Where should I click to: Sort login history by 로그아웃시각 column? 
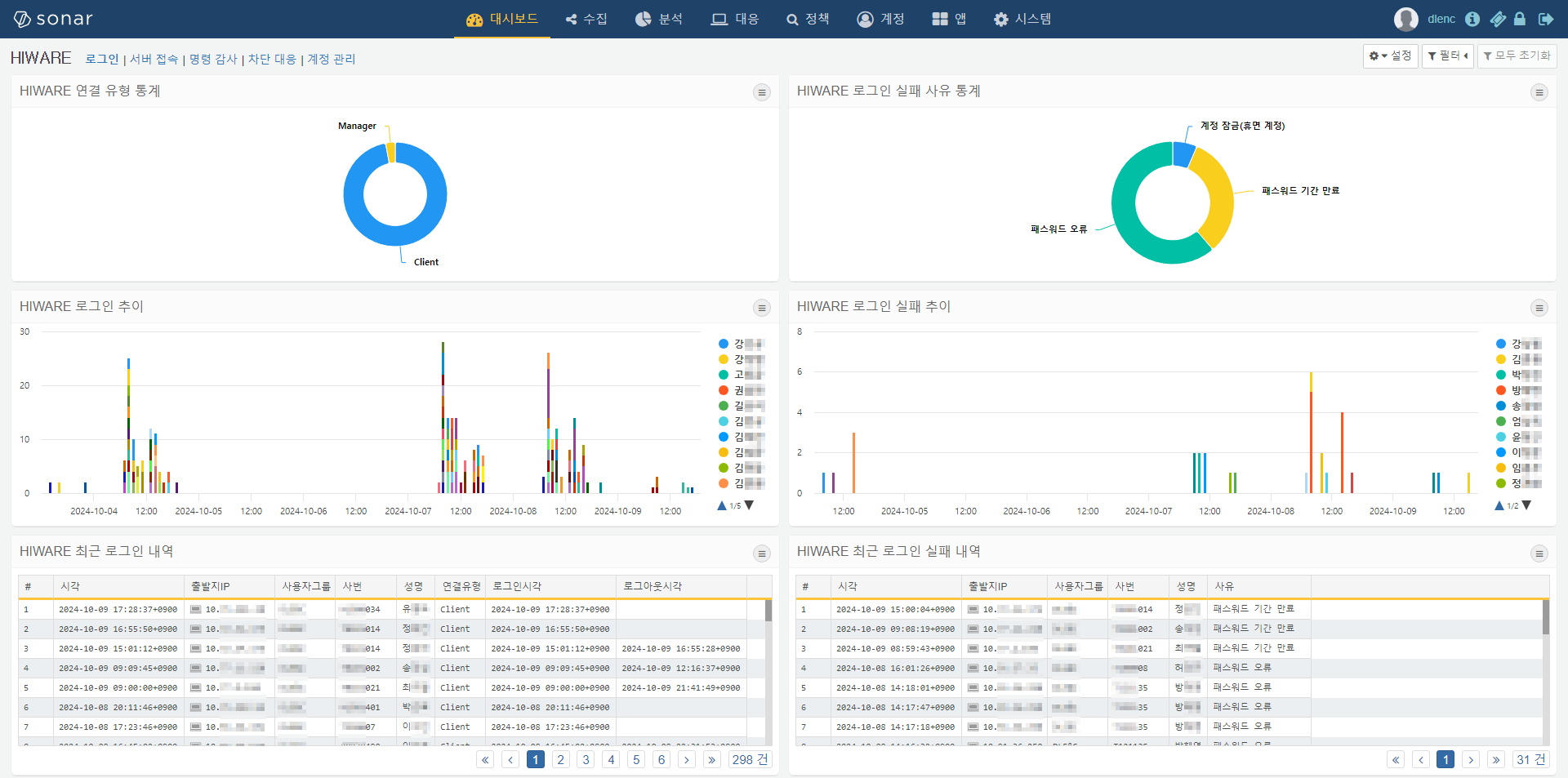[681, 586]
